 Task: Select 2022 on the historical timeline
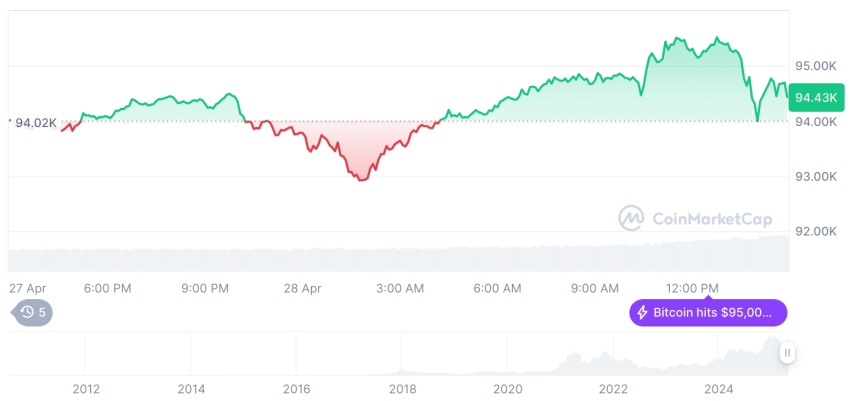coord(613,388)
